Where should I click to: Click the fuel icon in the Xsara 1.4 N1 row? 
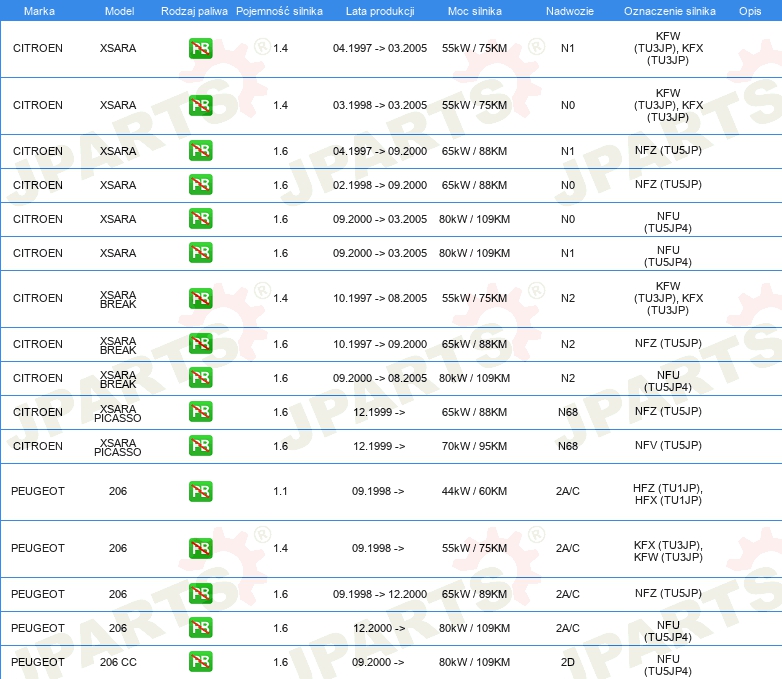[200, 48]
